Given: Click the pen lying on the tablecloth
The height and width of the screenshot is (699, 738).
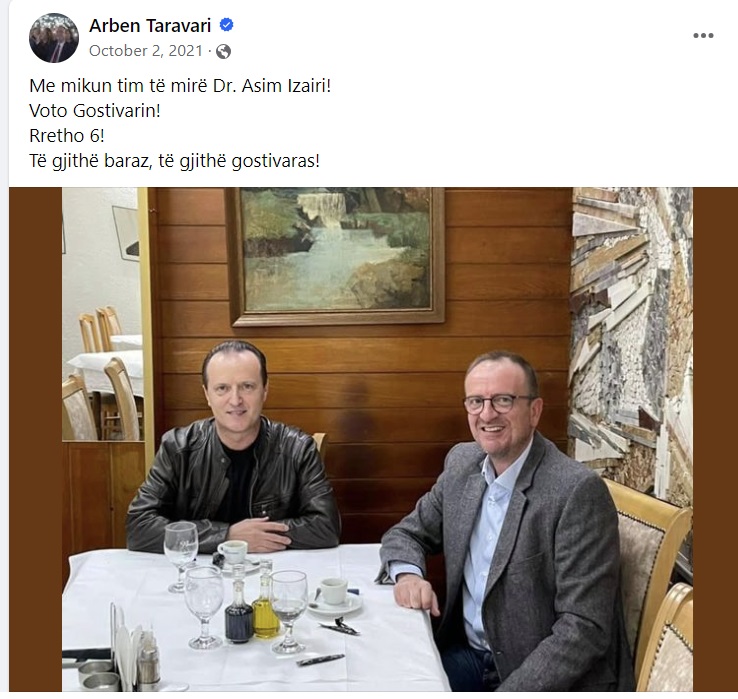Looking at the screenshot, I should click(x=321, y=660).
